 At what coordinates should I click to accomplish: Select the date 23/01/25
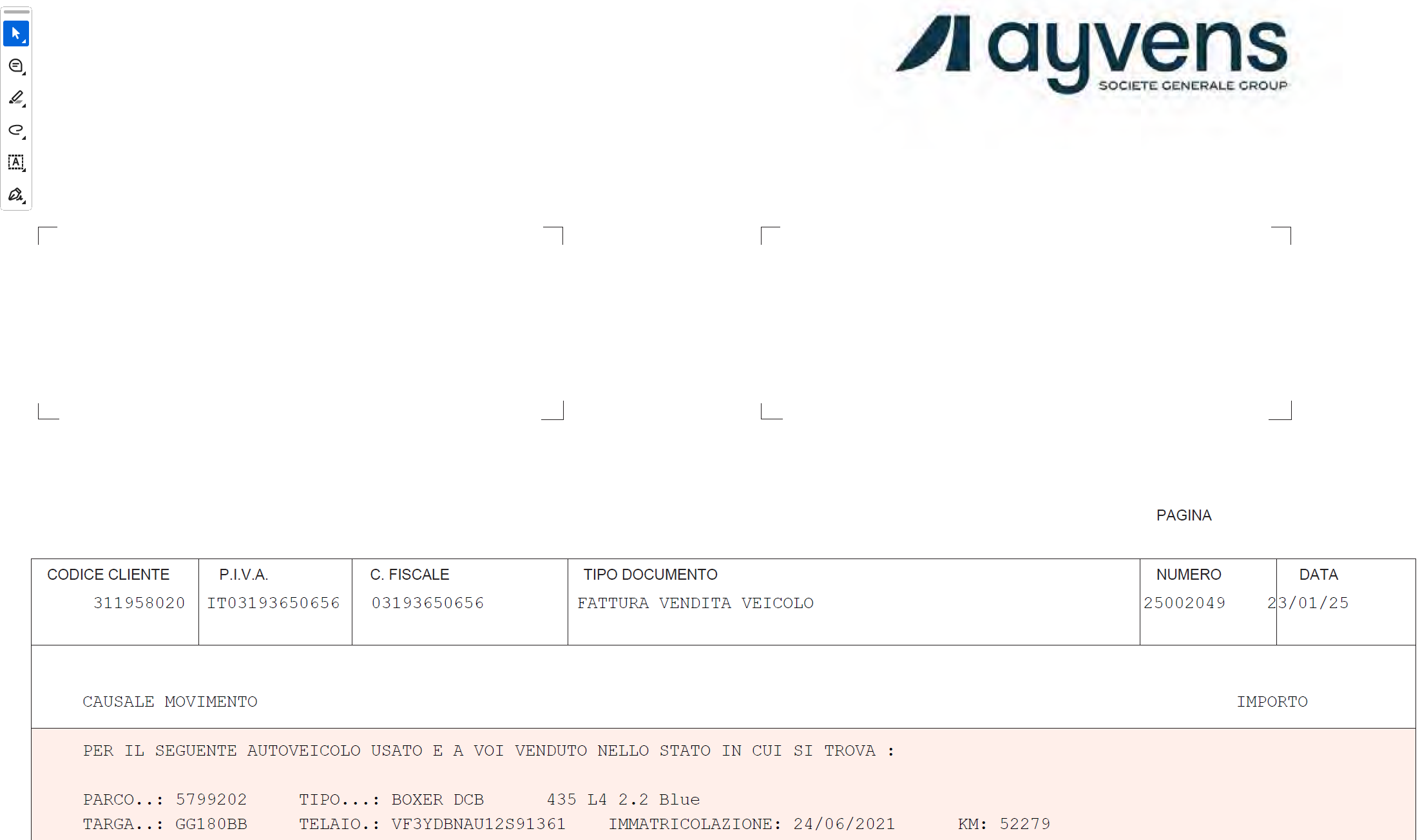coord(1308,603)
